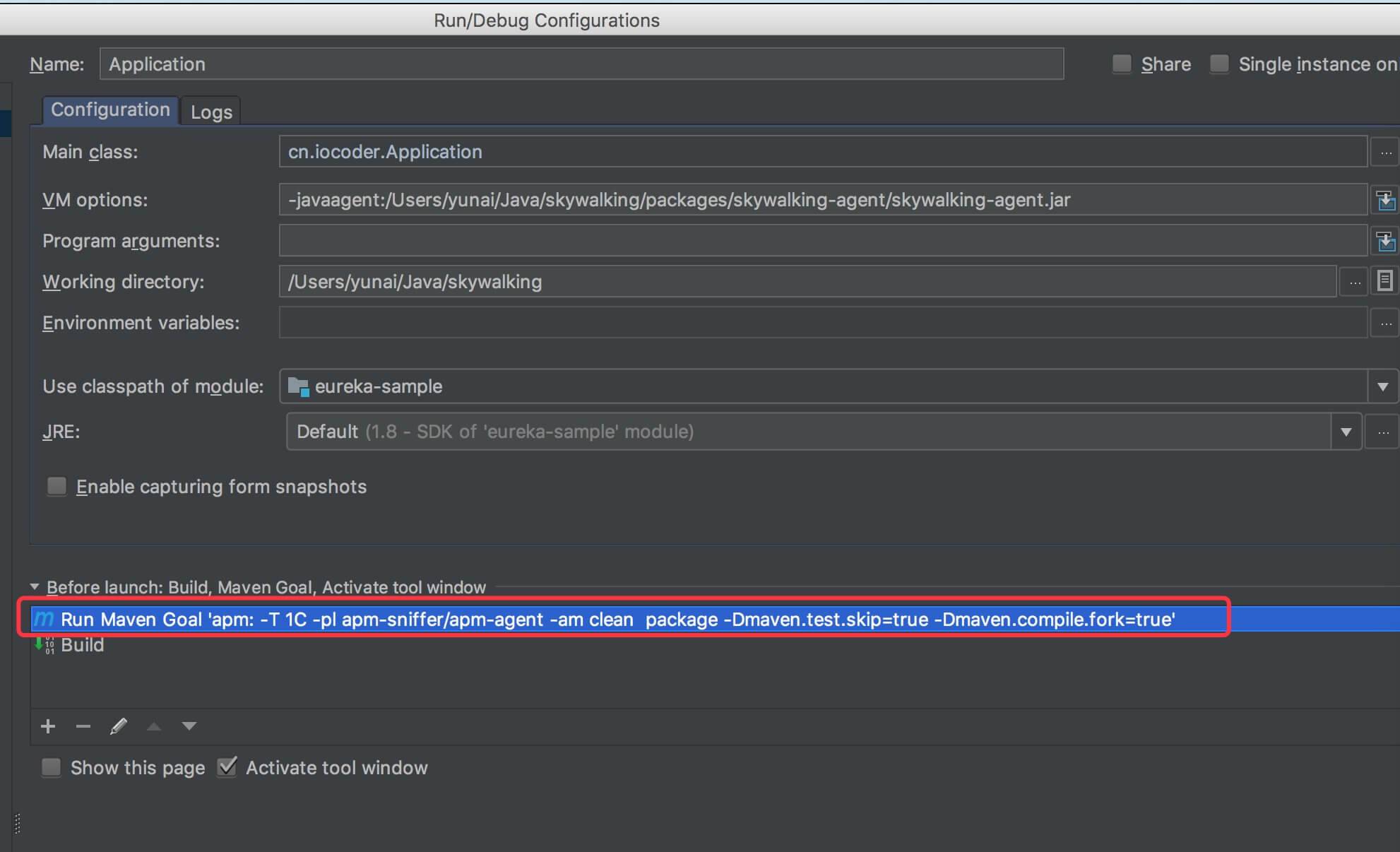Screen dimensions: 1400x852
Task: Click the move task up arrow icon
Action: [154, 726]
